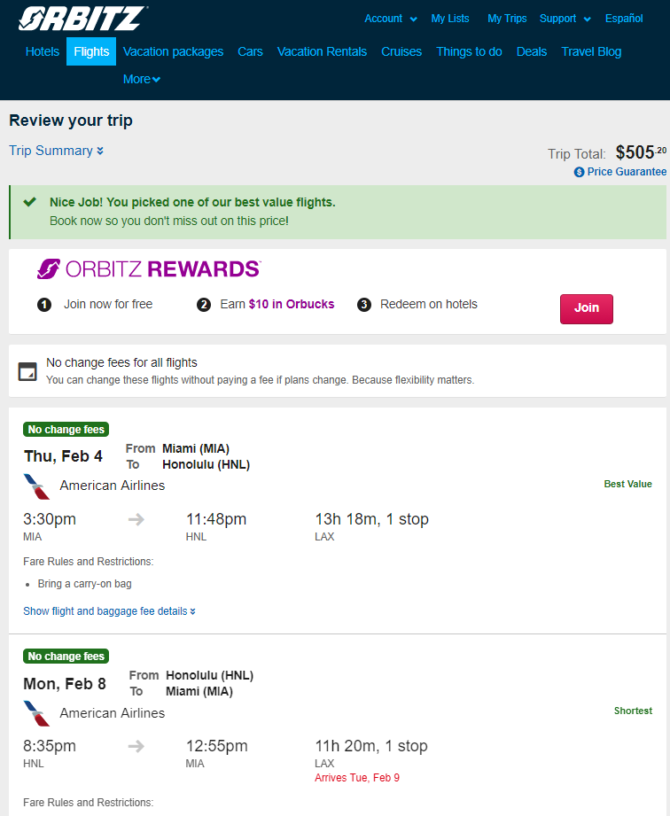
Task: Switch language to Español
Action: tap(624, 19)
